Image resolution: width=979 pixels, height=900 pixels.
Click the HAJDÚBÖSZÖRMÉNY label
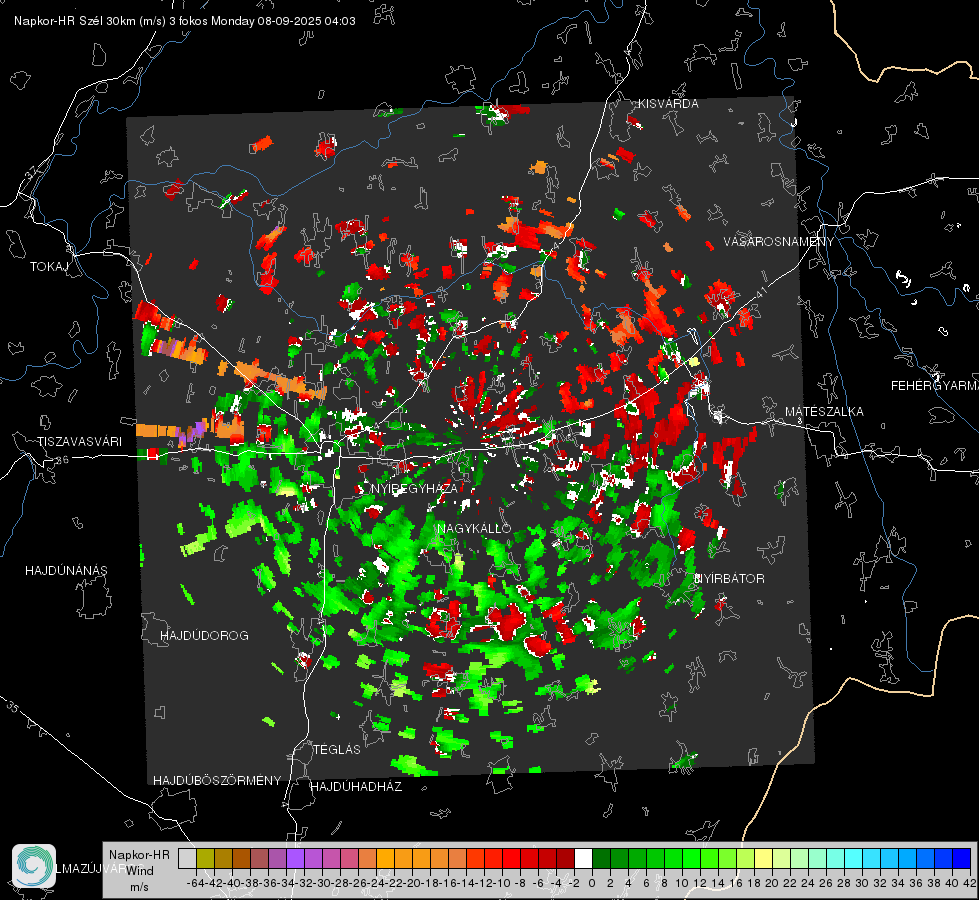pos(217,781)
